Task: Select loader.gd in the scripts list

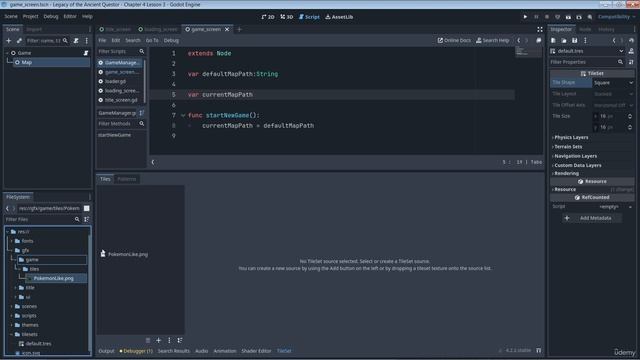Action: click(120, 82)
